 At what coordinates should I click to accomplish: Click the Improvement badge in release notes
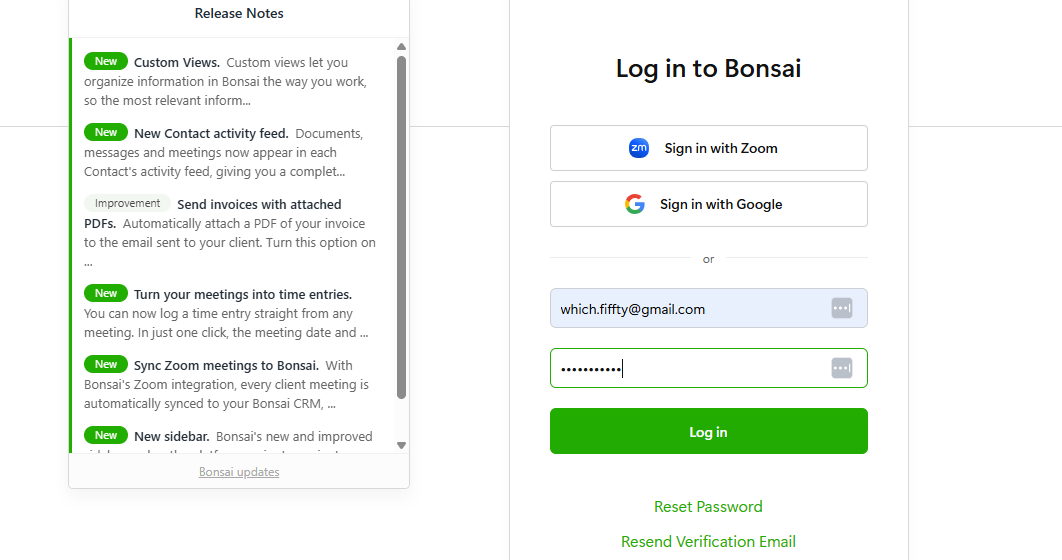tap(128, 203)
